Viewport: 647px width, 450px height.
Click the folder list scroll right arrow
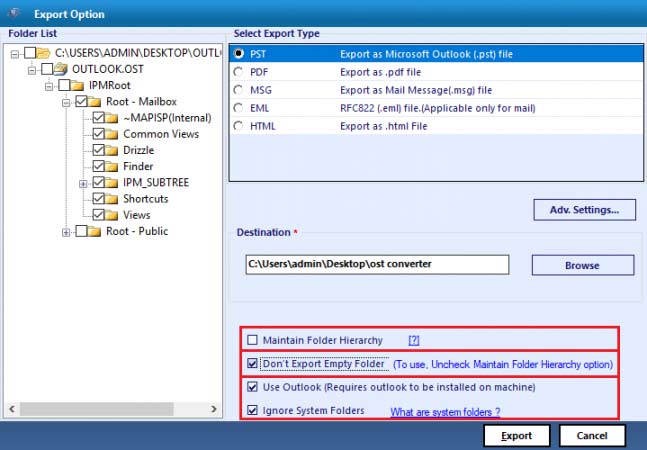click(214, 409)
